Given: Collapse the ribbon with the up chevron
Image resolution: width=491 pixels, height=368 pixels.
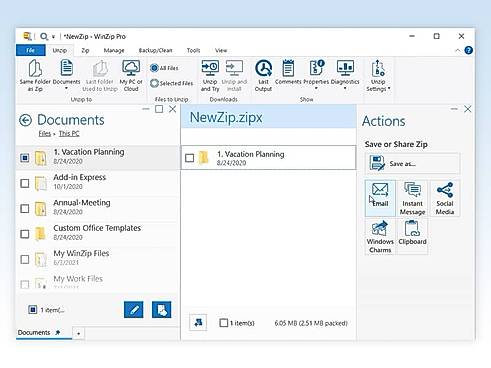Looking at the screenshot, I should (458, 50).
